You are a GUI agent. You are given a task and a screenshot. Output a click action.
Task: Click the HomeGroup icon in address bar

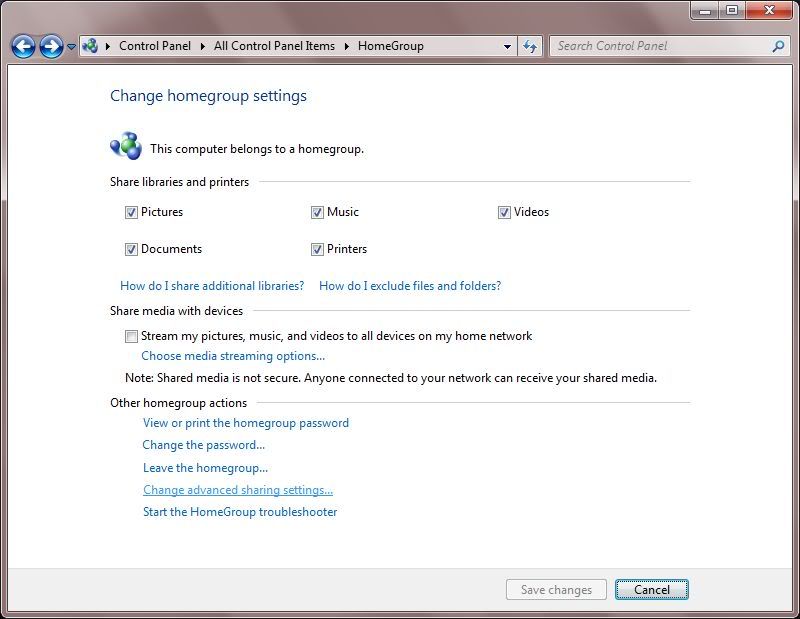(90, 46)
